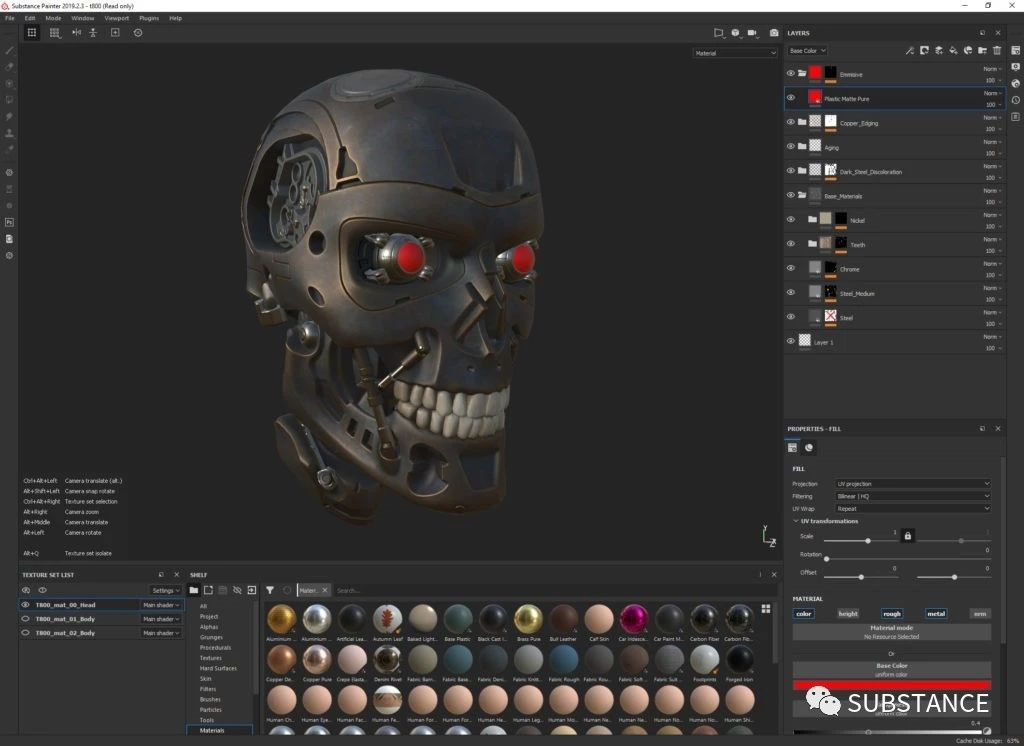The height and width of the screenshot is (746, 1024).
Task: Open the Edit menu
Action: (x=30, y=18)
